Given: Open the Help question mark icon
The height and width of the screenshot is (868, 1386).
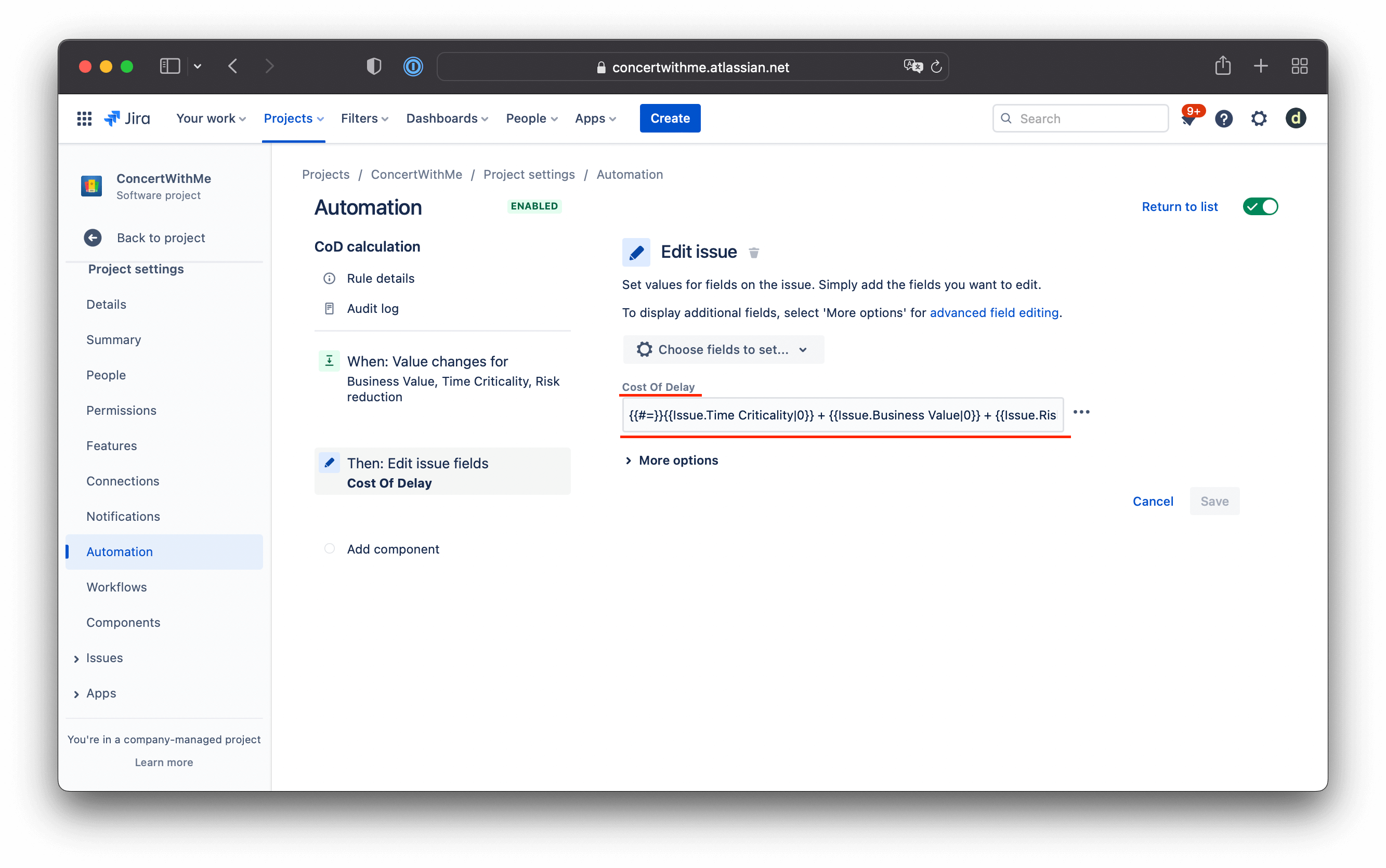Looking at the screenshot, I should [1224, 119].
